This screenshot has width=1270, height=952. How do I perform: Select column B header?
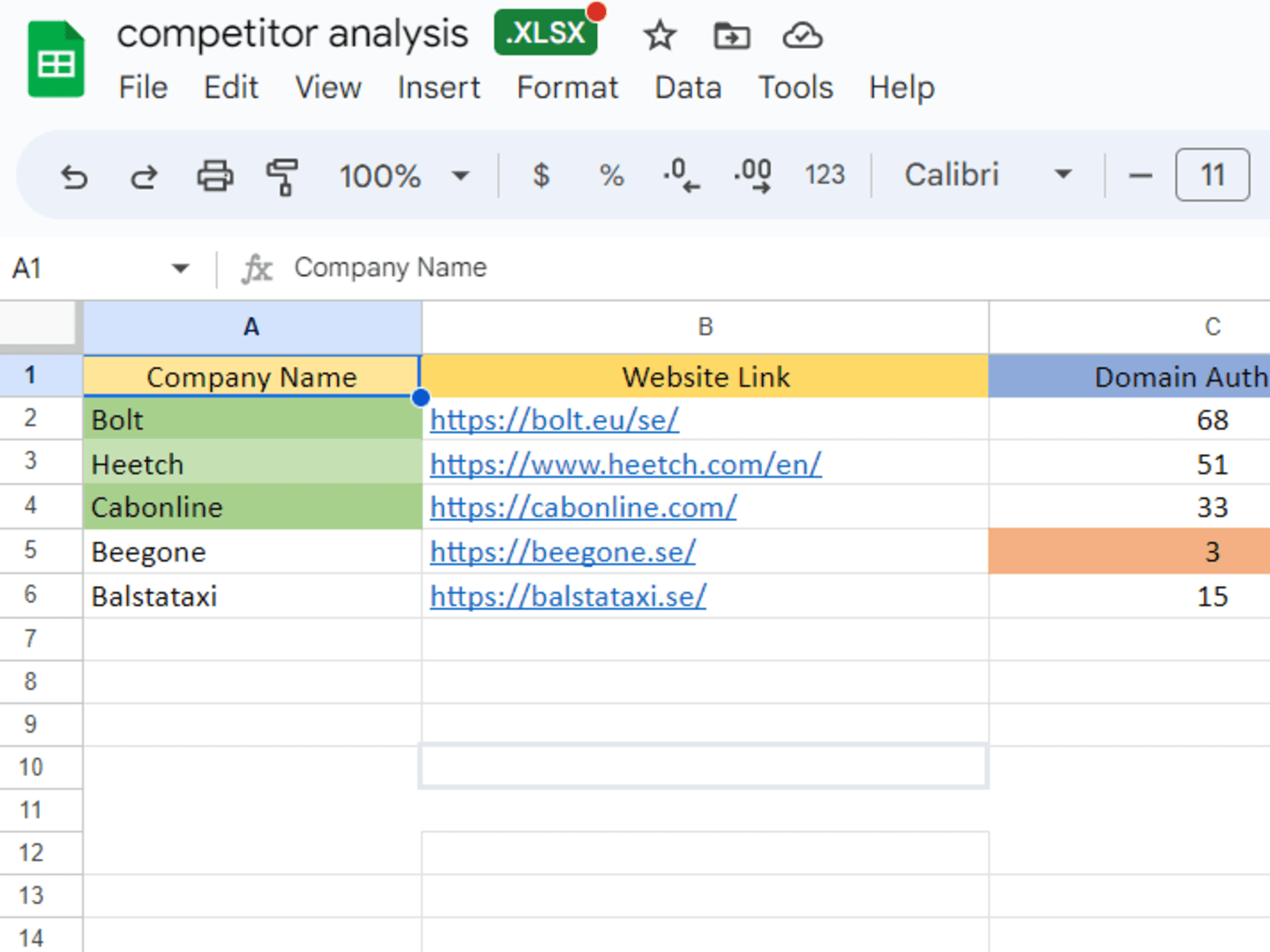point(705,327)
